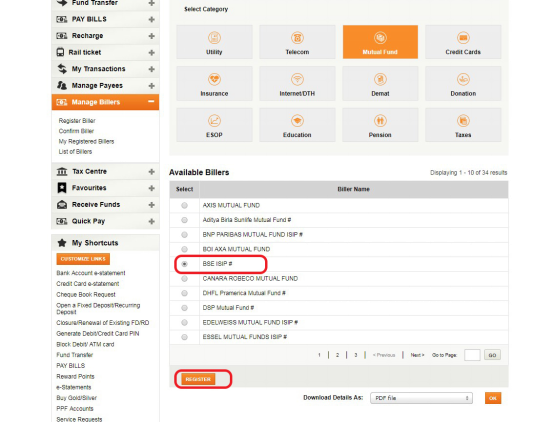The width and height of the screenshot is (553, 423).
Task: Select the Donation category tile
Action: coord(463,84)
